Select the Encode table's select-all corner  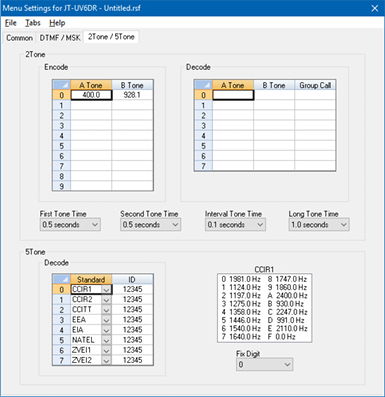pyautogui.click(x=61, y=85)
